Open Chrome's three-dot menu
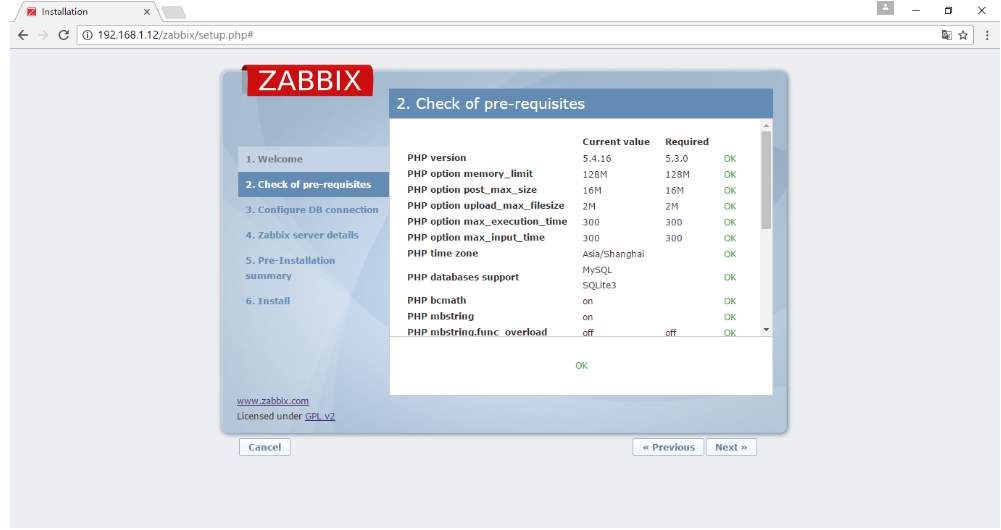The image size is (1001, 530). coord(987,35)
